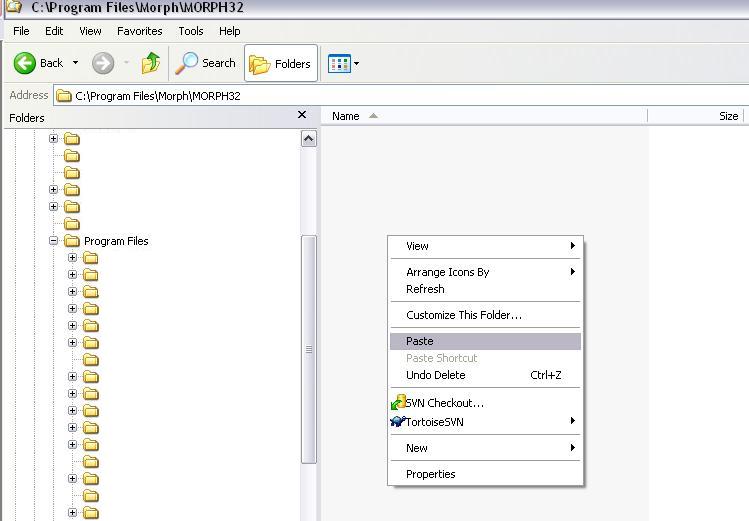Choose Properties in the context menu
Viewport: 749px width, 521px height.
(431, 474)
